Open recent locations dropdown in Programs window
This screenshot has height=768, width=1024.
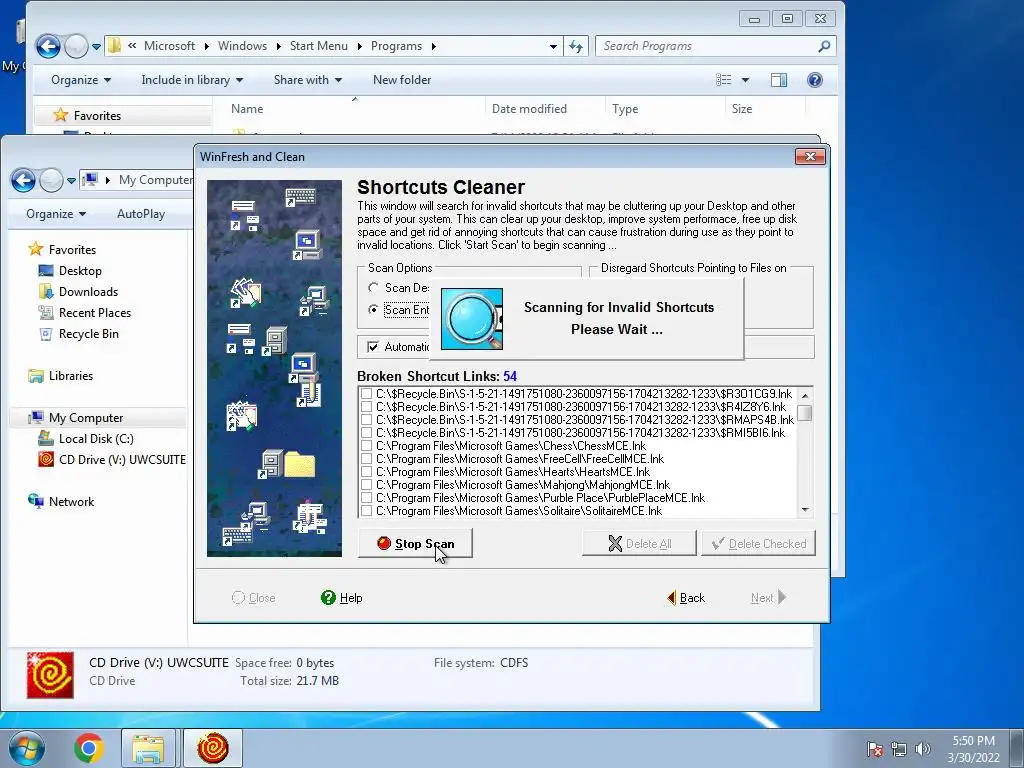click(x=96, y=46)
